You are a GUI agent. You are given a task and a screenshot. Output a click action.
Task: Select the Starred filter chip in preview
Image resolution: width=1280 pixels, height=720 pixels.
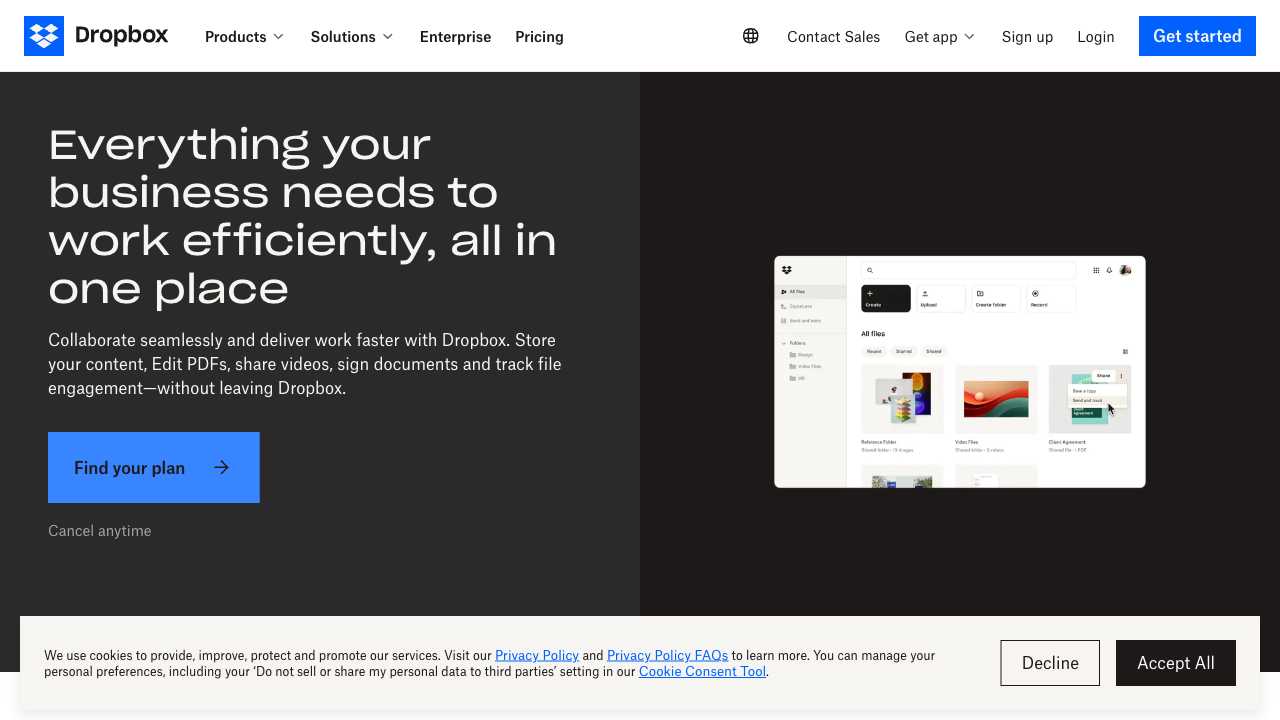(904, 351)
